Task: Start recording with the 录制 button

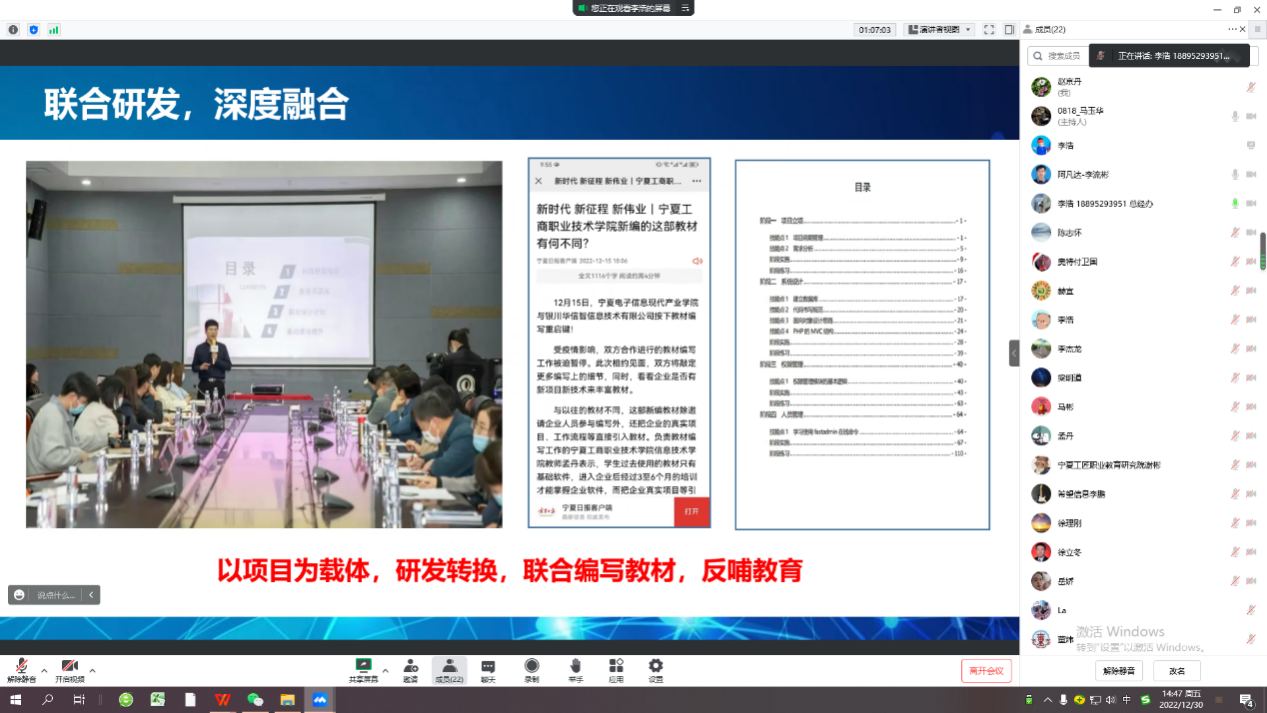Action: coord(532,670)
